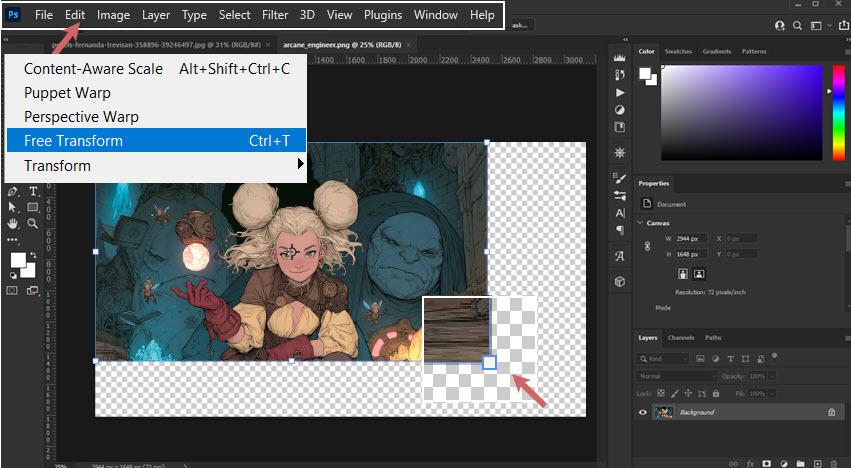Open the Brushes panel icon
Image resolution: width=851 pixels, height=468 pixels.
pos(619,178)
